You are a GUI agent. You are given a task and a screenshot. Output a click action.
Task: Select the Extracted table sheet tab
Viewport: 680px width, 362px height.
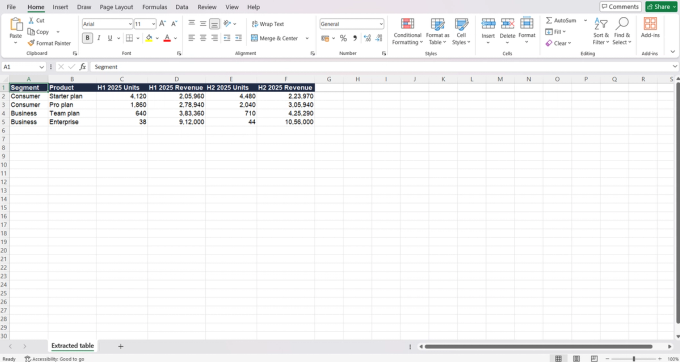(72, 346)
